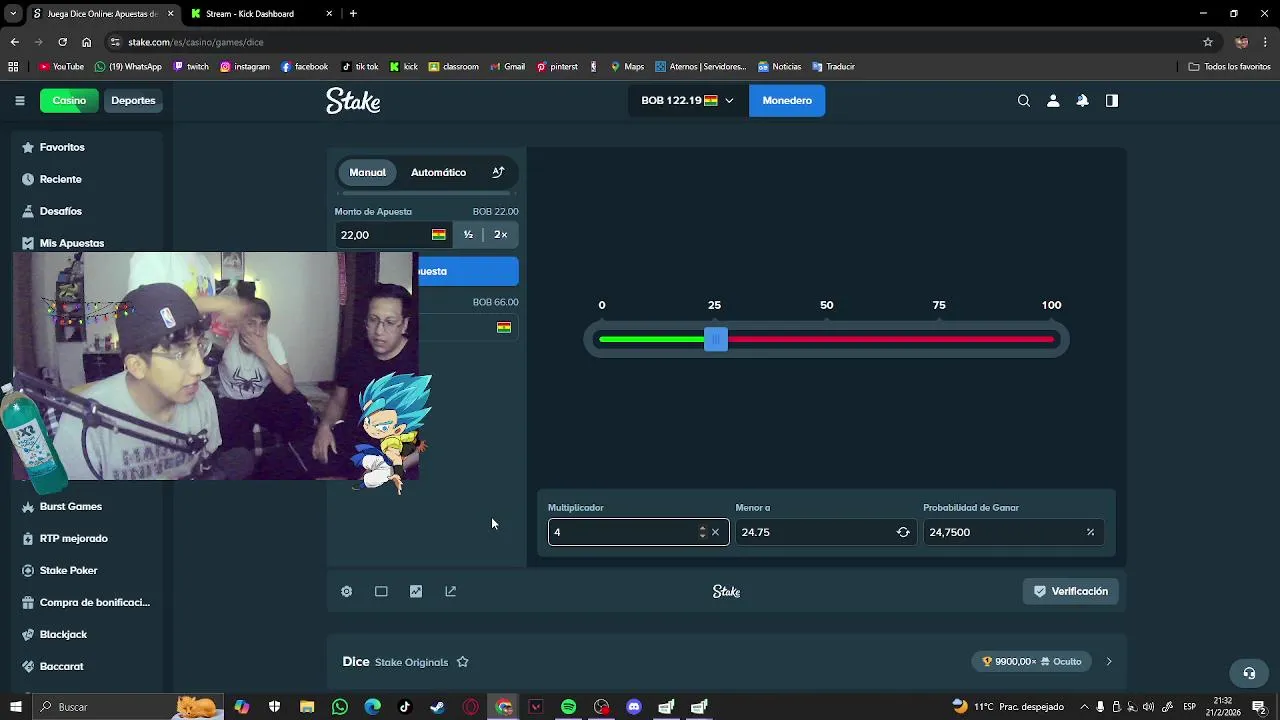The height and width of the screenshot is (720, 1280).
Task: Open Burst Games in sidebar
Action: (86, 506)
